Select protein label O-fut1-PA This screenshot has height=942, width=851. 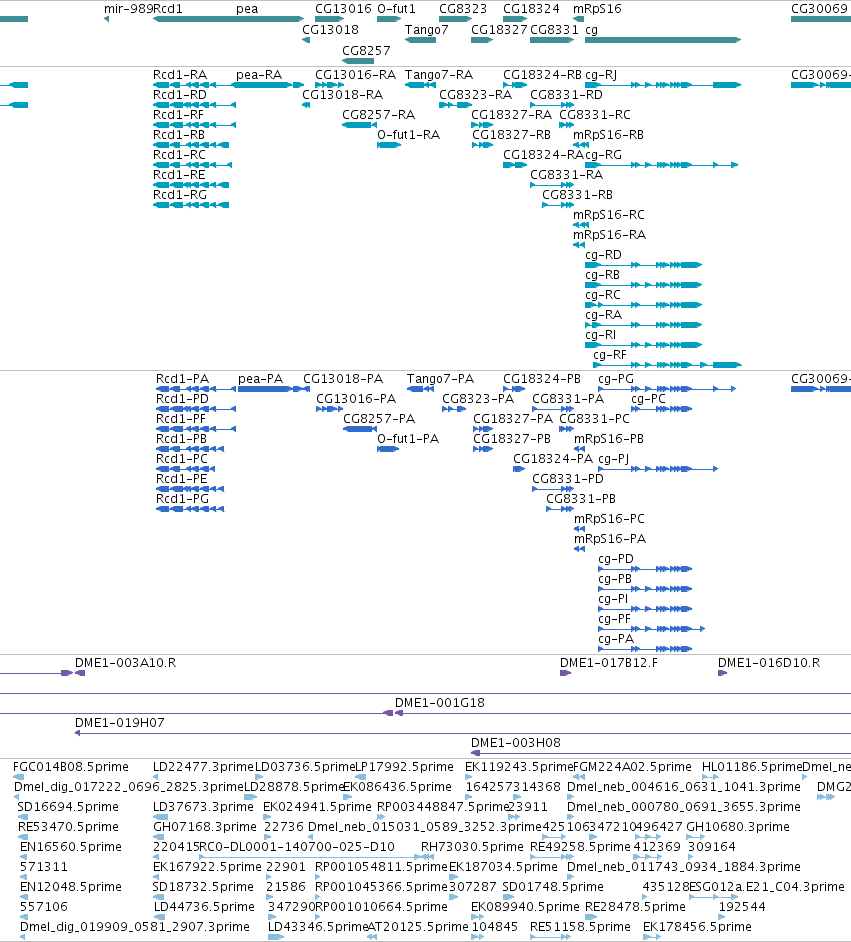[x=408, y=439]
